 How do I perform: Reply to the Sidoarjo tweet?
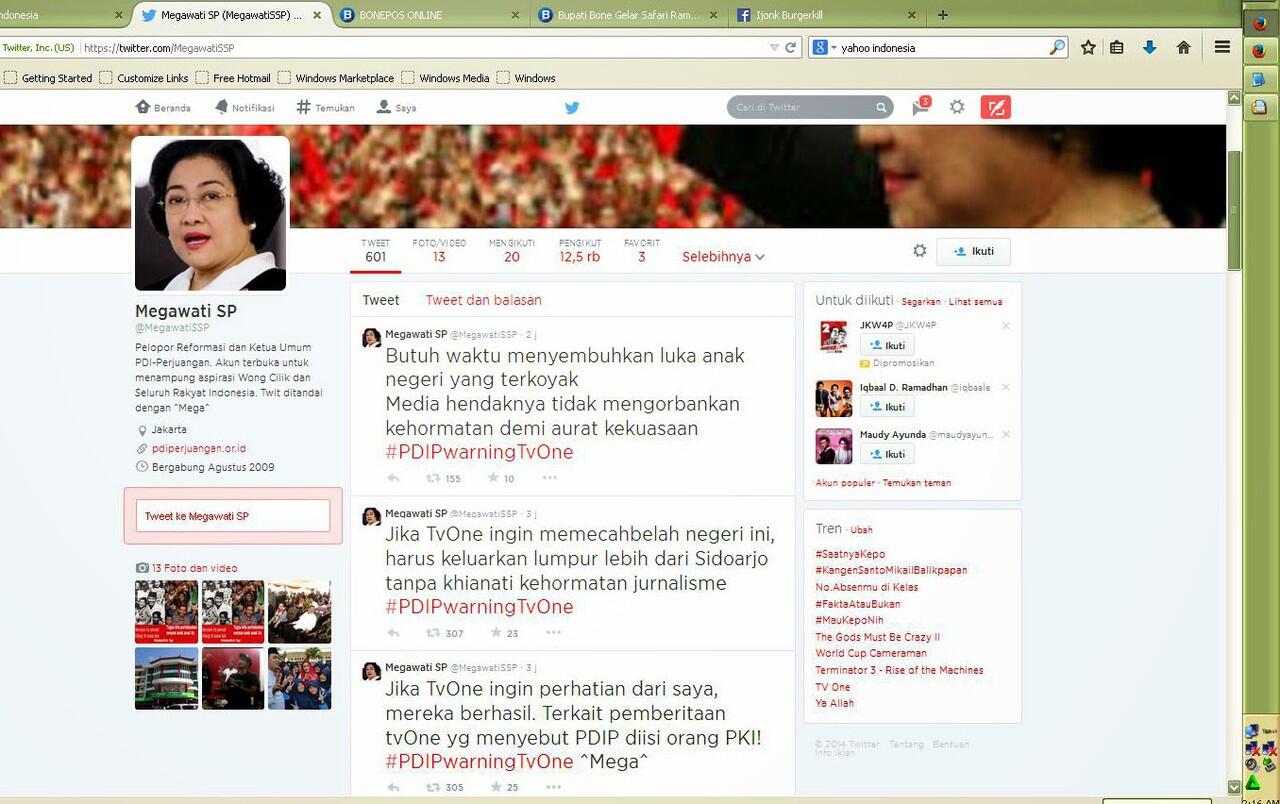point(393,633)
